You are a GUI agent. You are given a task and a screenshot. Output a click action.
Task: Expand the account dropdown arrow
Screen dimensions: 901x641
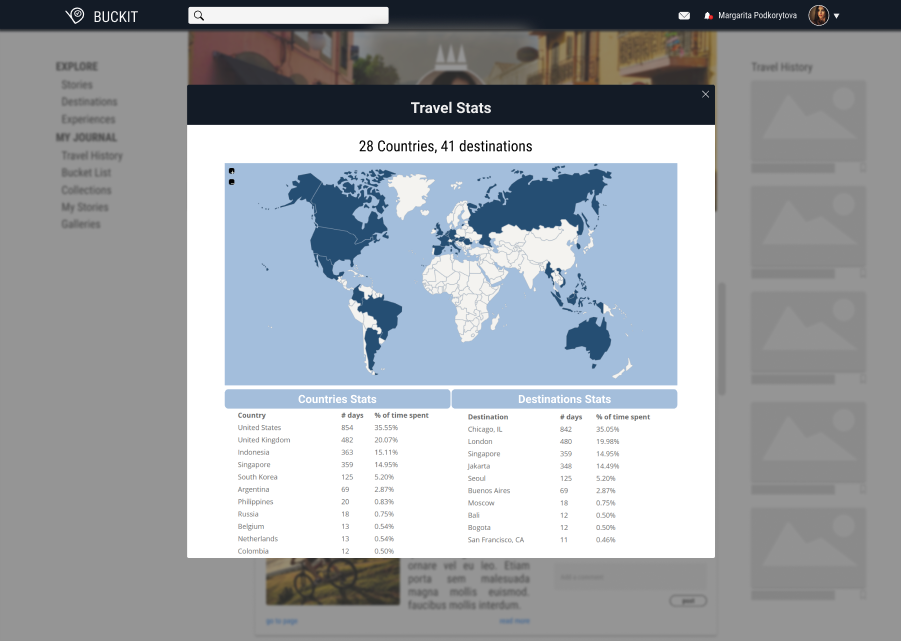point(837,16)
